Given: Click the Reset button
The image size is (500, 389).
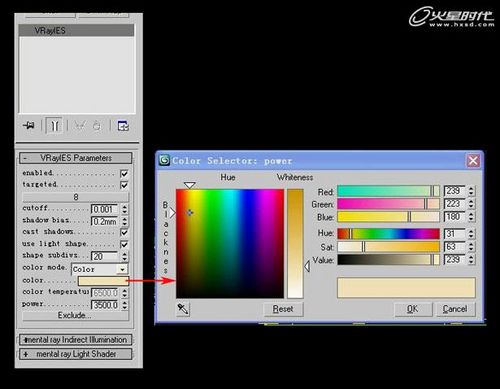Looking at the screenshot, I should [283, 309].
